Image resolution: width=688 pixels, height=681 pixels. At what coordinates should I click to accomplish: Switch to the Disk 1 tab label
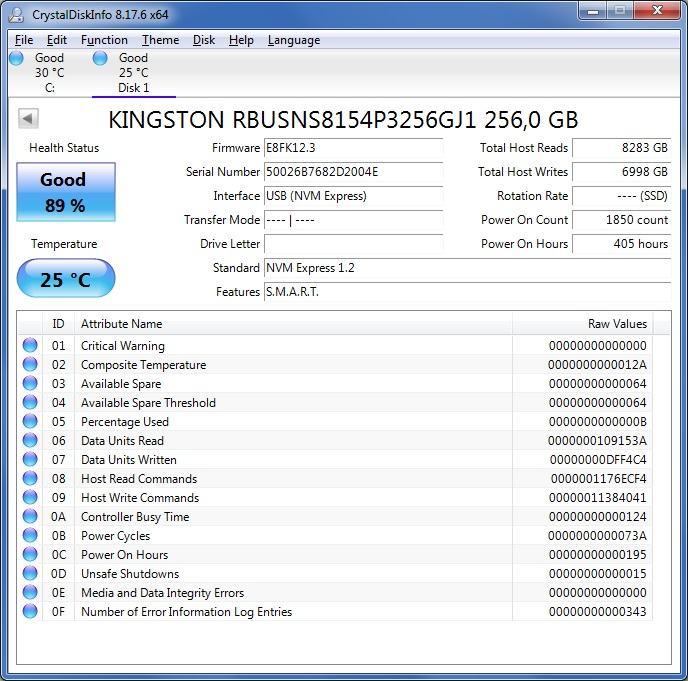pos(133,88)
